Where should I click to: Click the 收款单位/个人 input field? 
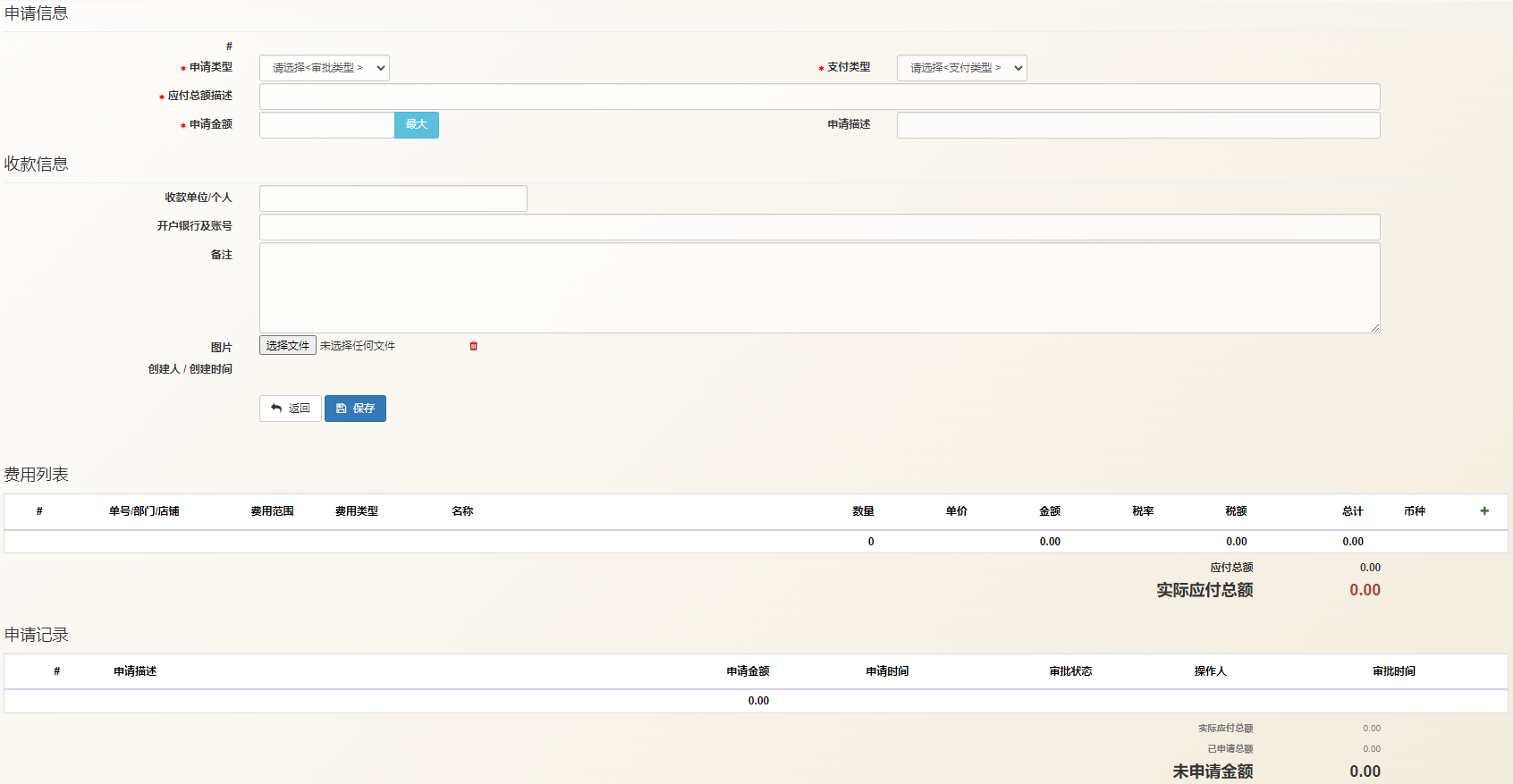point(393,198)
